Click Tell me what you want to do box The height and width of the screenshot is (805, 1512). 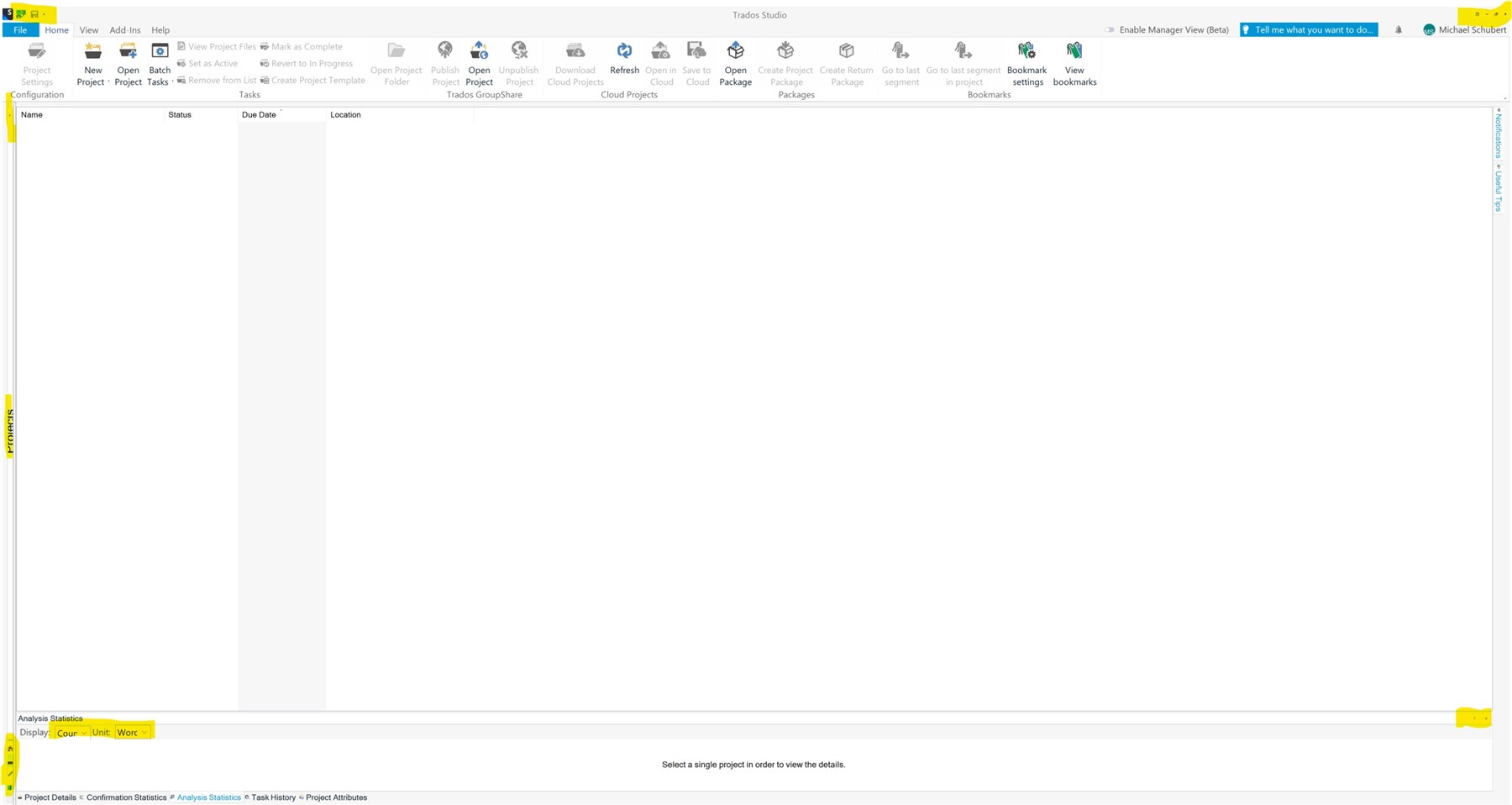[1309, 30]
